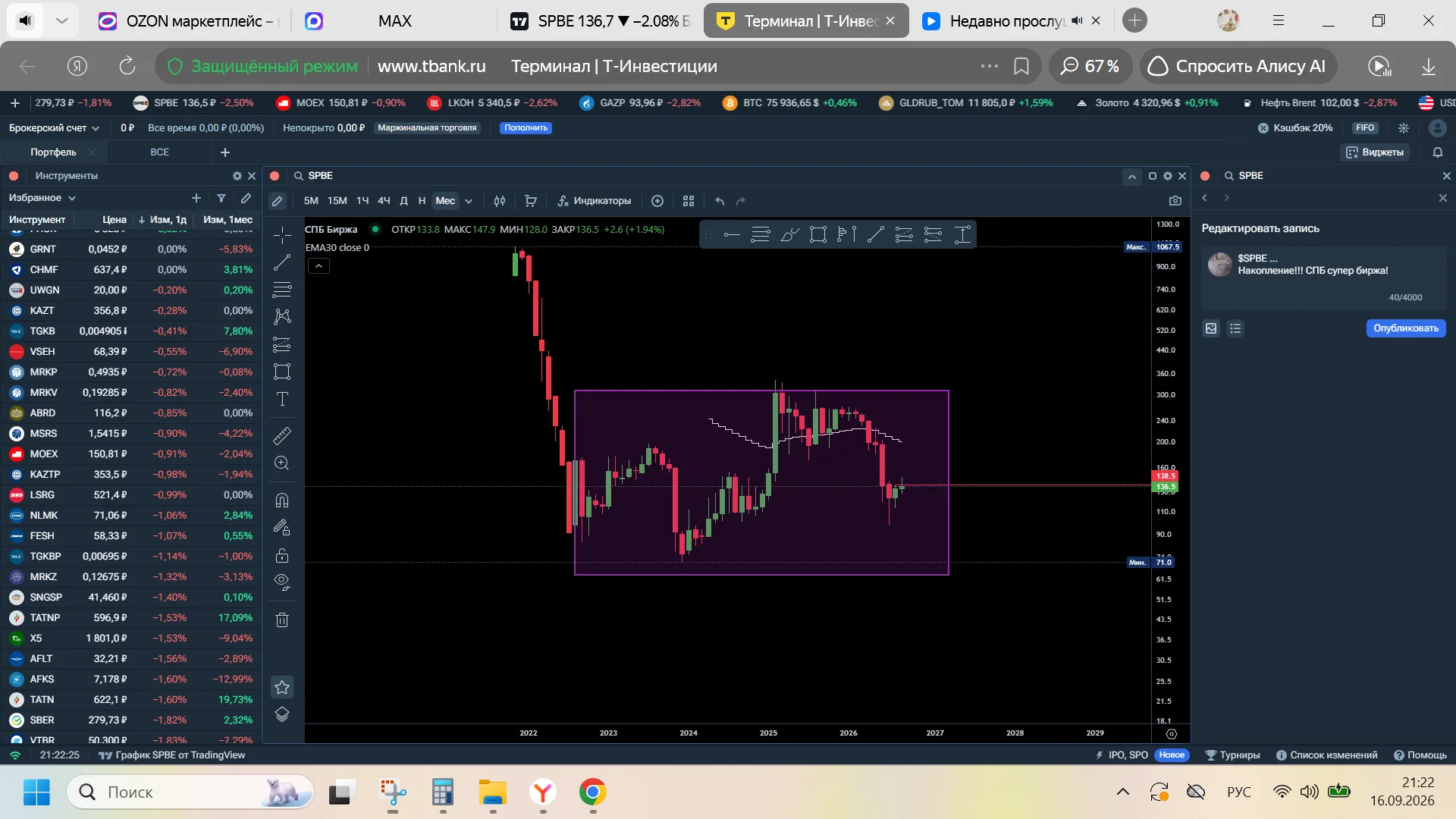The height and width of the screenshot is (819, 1456).
Task: Expand more timeframes dropdown arrow
Action: click(x=469, y=201)
